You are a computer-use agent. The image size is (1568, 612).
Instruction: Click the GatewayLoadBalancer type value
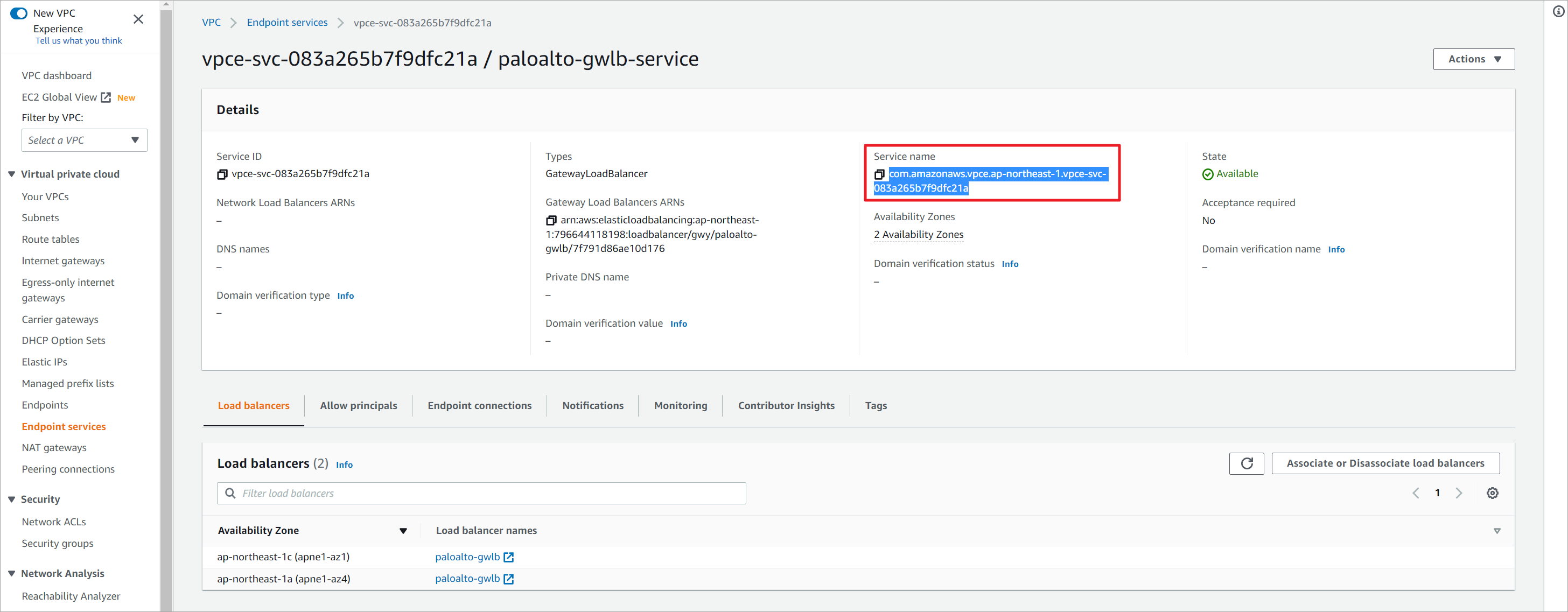click(596, 174)
